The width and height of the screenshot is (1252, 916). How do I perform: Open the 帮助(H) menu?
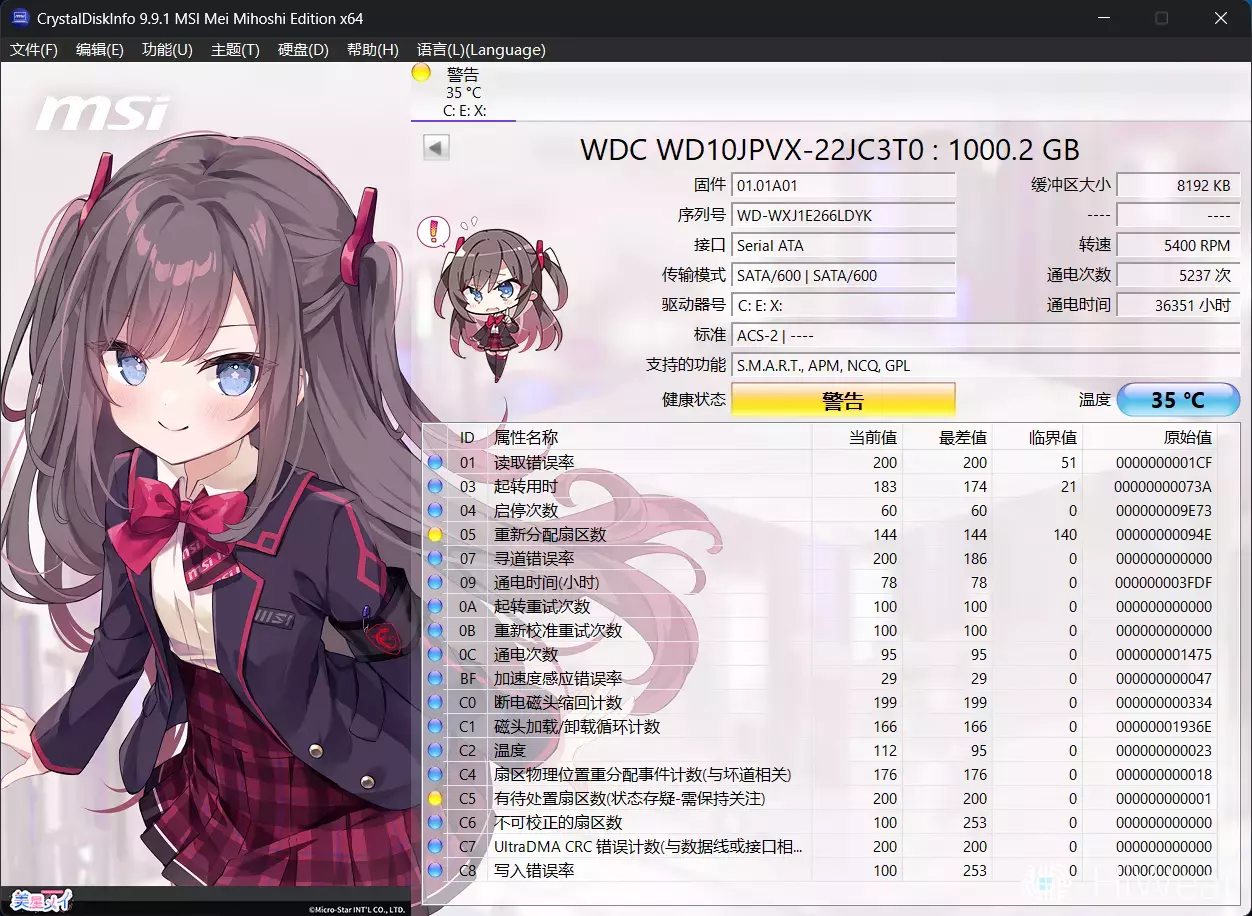pyautogui.click(x=372, y=50)
